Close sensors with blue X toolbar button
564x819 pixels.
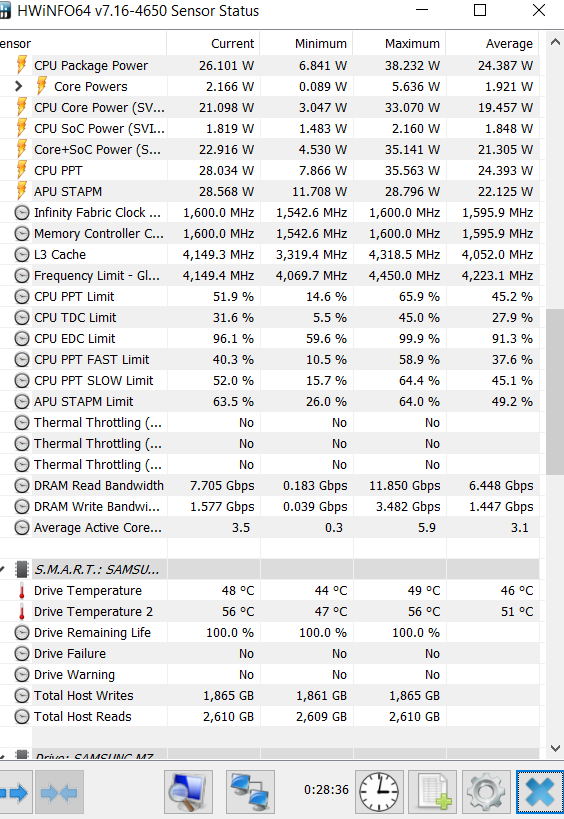click(x=540, y=792)
